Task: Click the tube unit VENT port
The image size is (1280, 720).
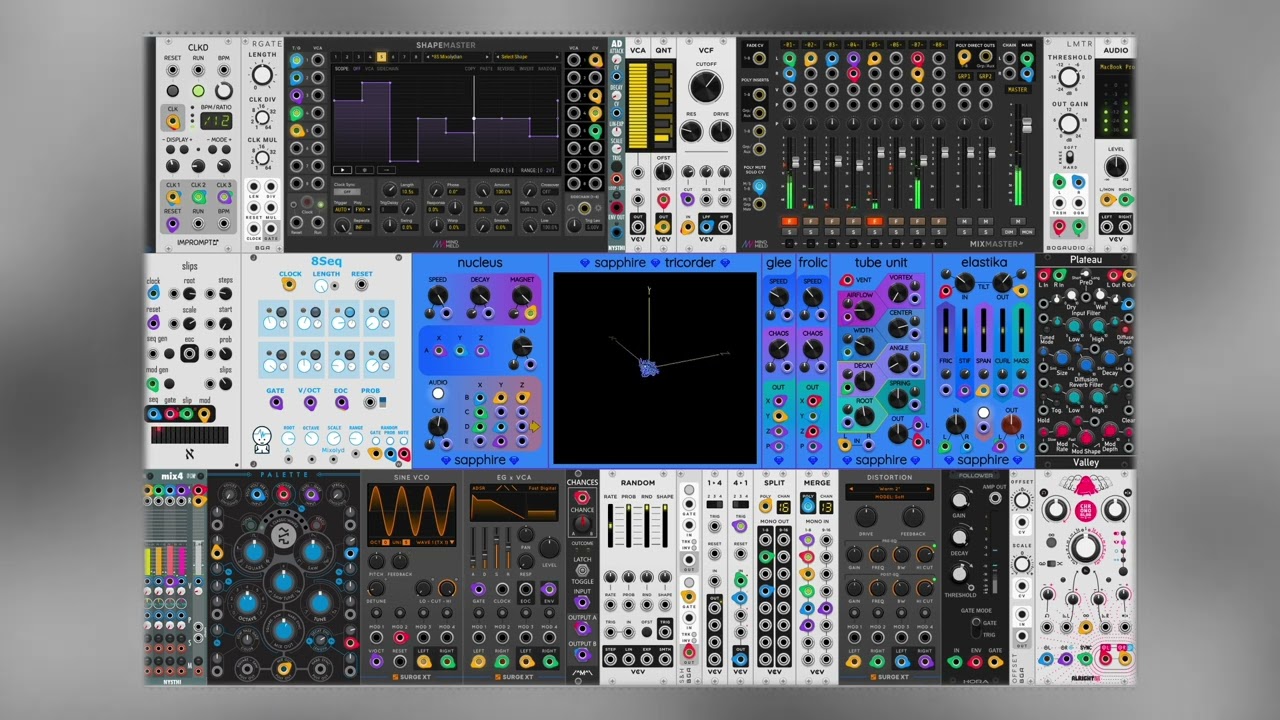Action: 847,280
